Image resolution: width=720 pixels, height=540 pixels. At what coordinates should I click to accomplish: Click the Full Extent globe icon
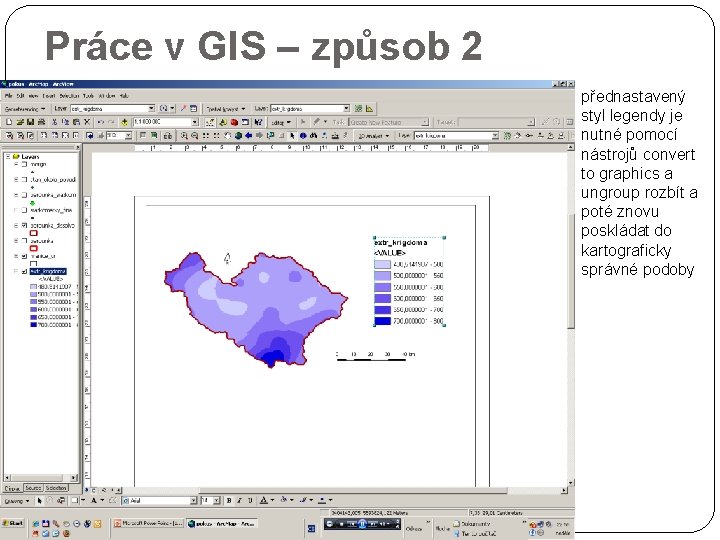[x=238, y=135]
